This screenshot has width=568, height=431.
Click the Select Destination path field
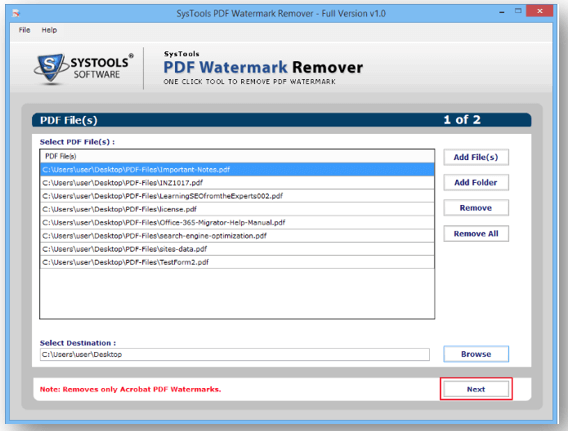(x=235, y=355)
